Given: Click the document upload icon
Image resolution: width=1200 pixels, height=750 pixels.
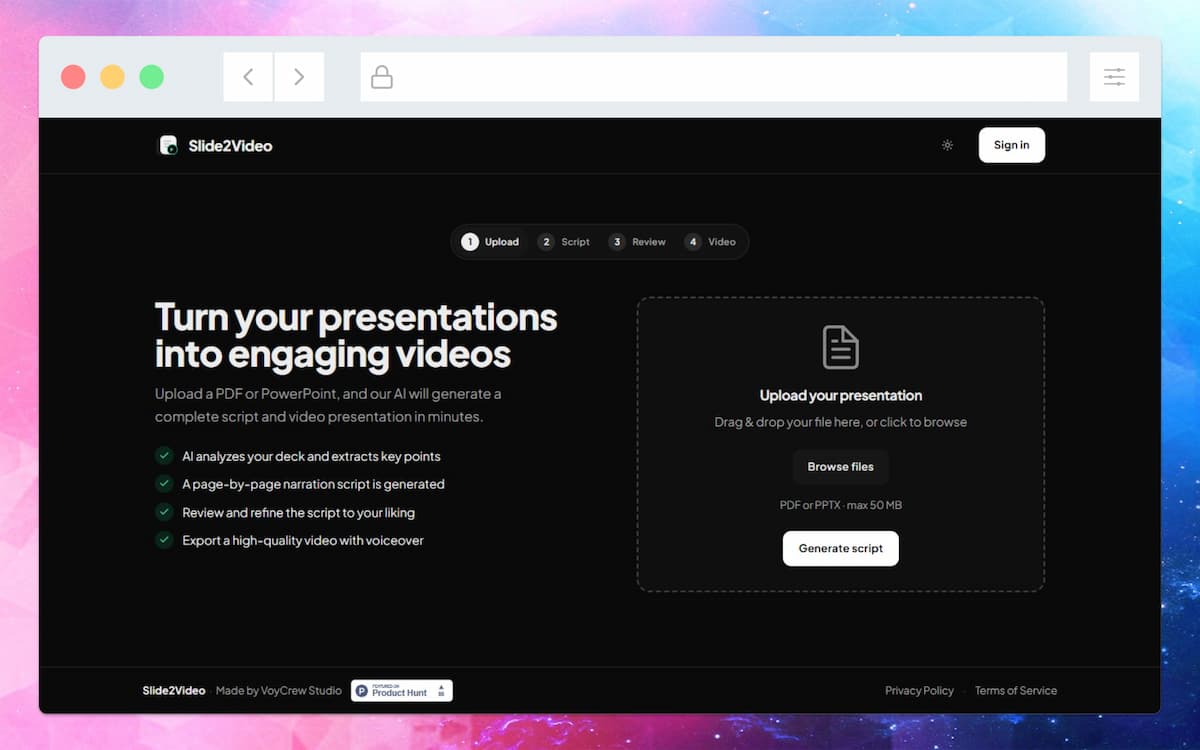Looking at the screenshot, I should [x=841, y=347].
